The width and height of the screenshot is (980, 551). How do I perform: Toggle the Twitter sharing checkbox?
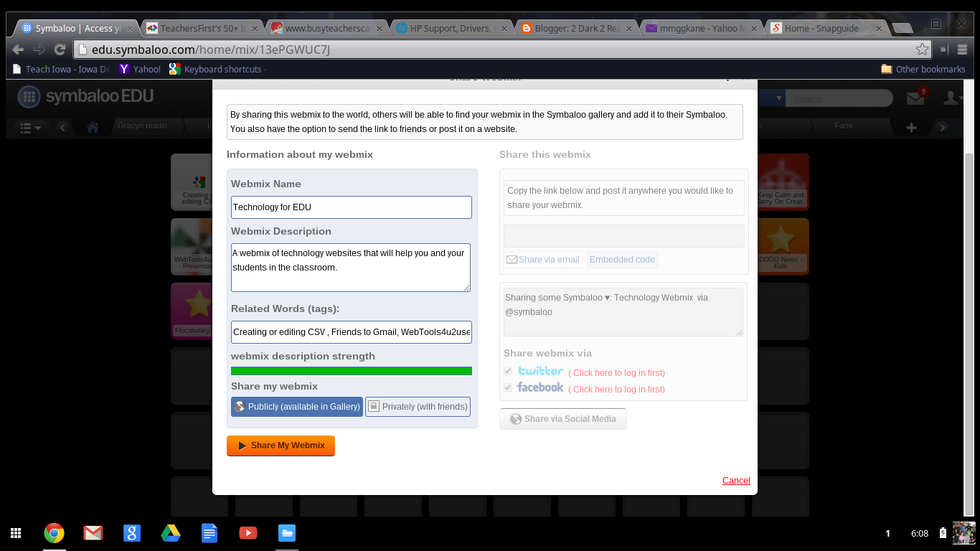508,371
